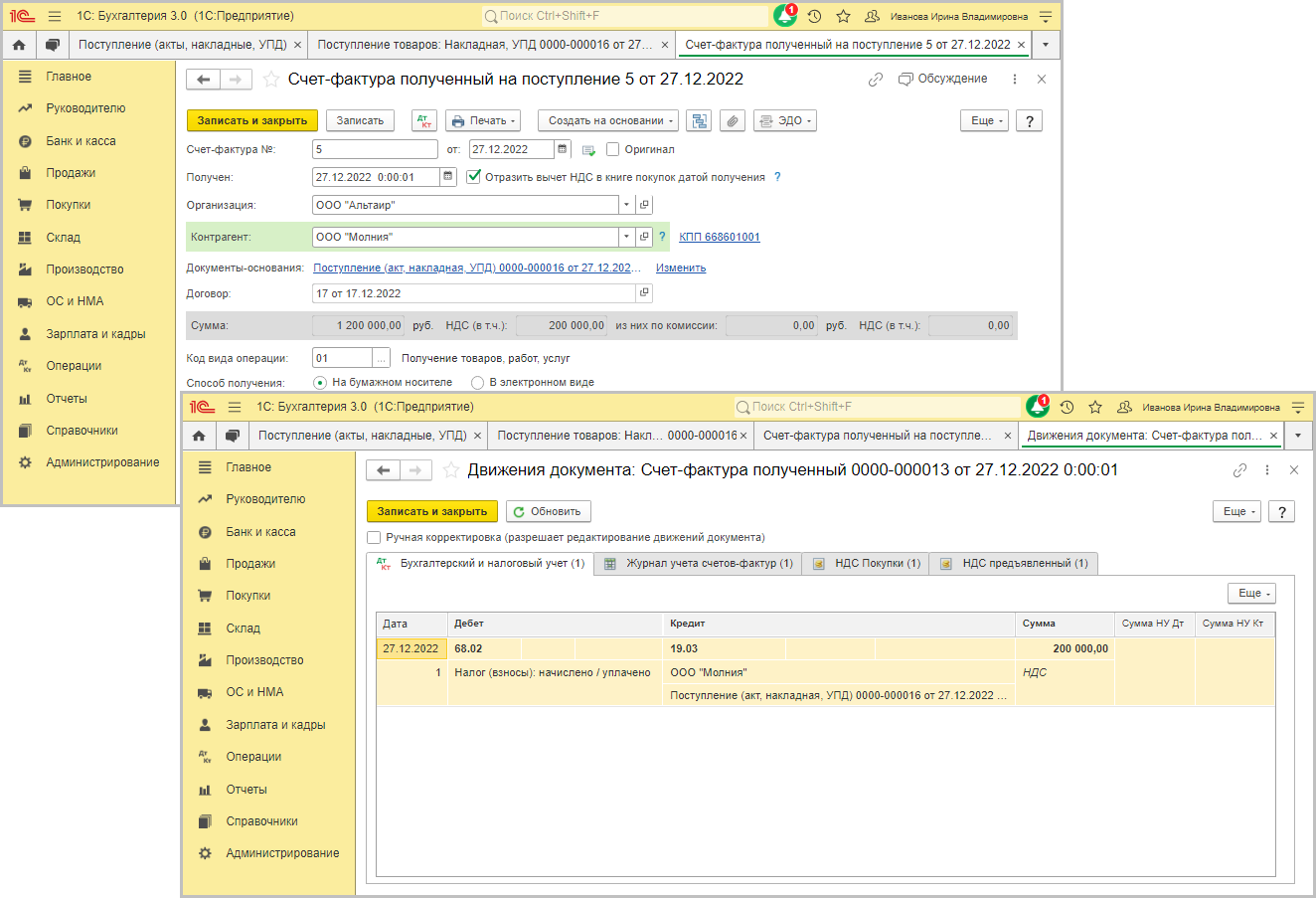The image size is (1316, 898).
Task: Toggle Оригинал checkbox
Action: [x=613, y=149]
